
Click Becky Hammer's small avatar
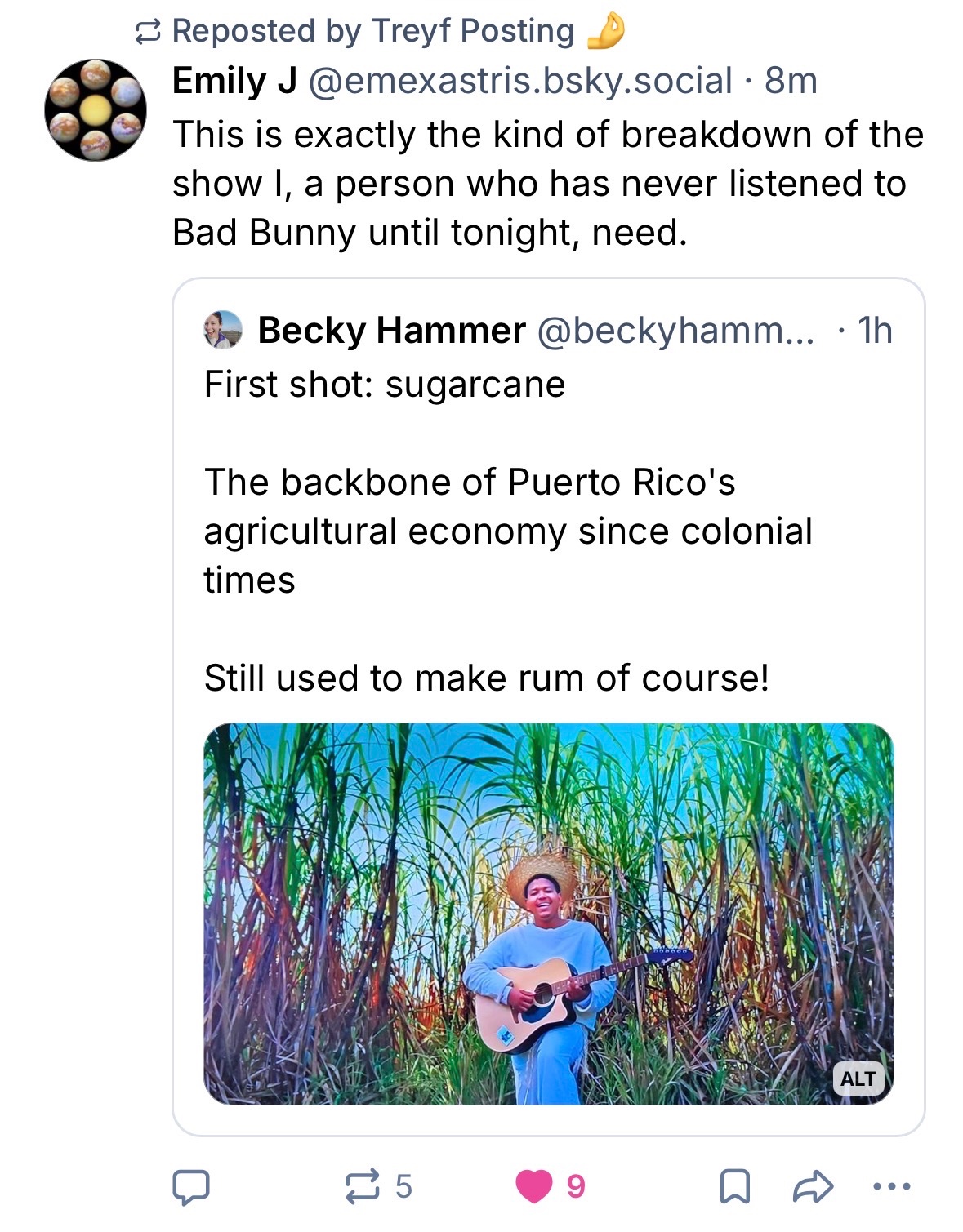pyautogui.click(x=223, y=330)
